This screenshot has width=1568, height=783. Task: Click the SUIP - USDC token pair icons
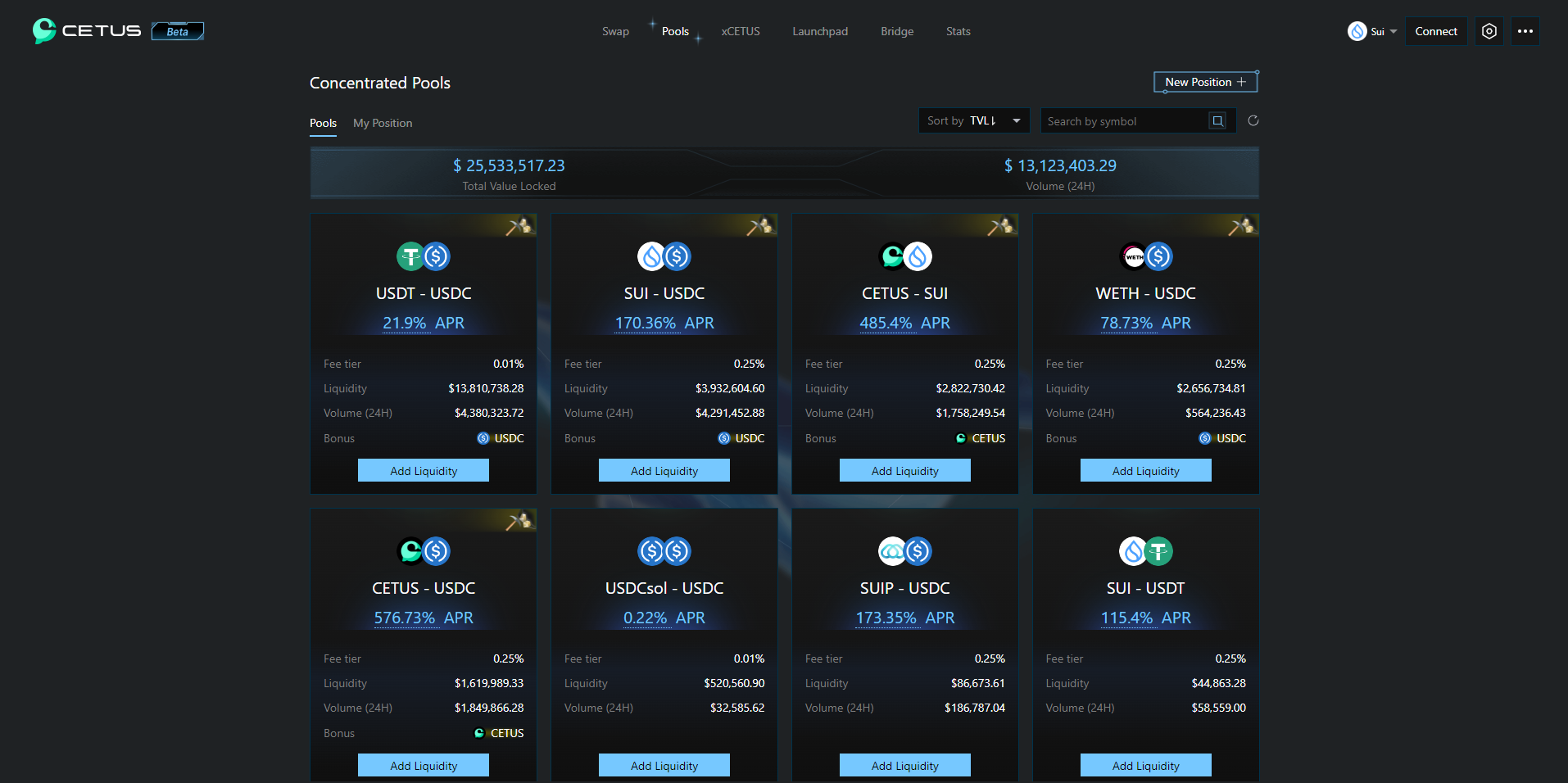[x=905, y=551]
